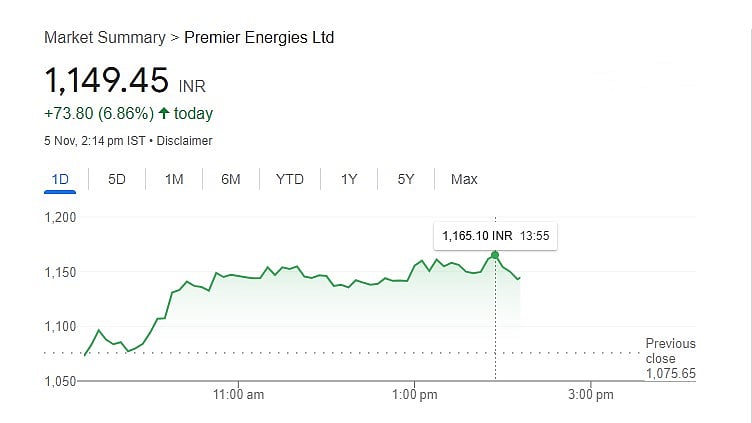Switch to the 1Y chart tab
The image size is (752, 423).
349,180
